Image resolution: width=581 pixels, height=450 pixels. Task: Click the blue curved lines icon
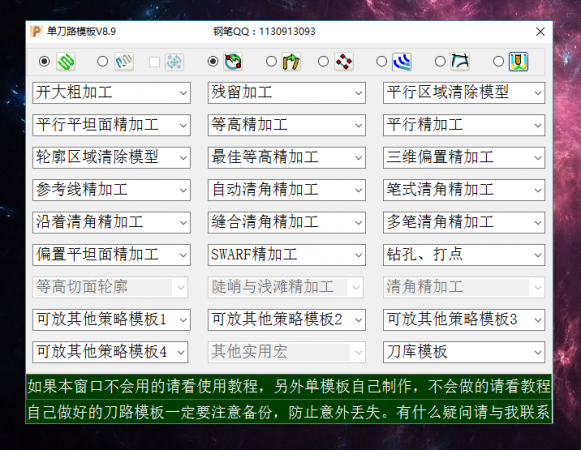[x=402, y=62]
